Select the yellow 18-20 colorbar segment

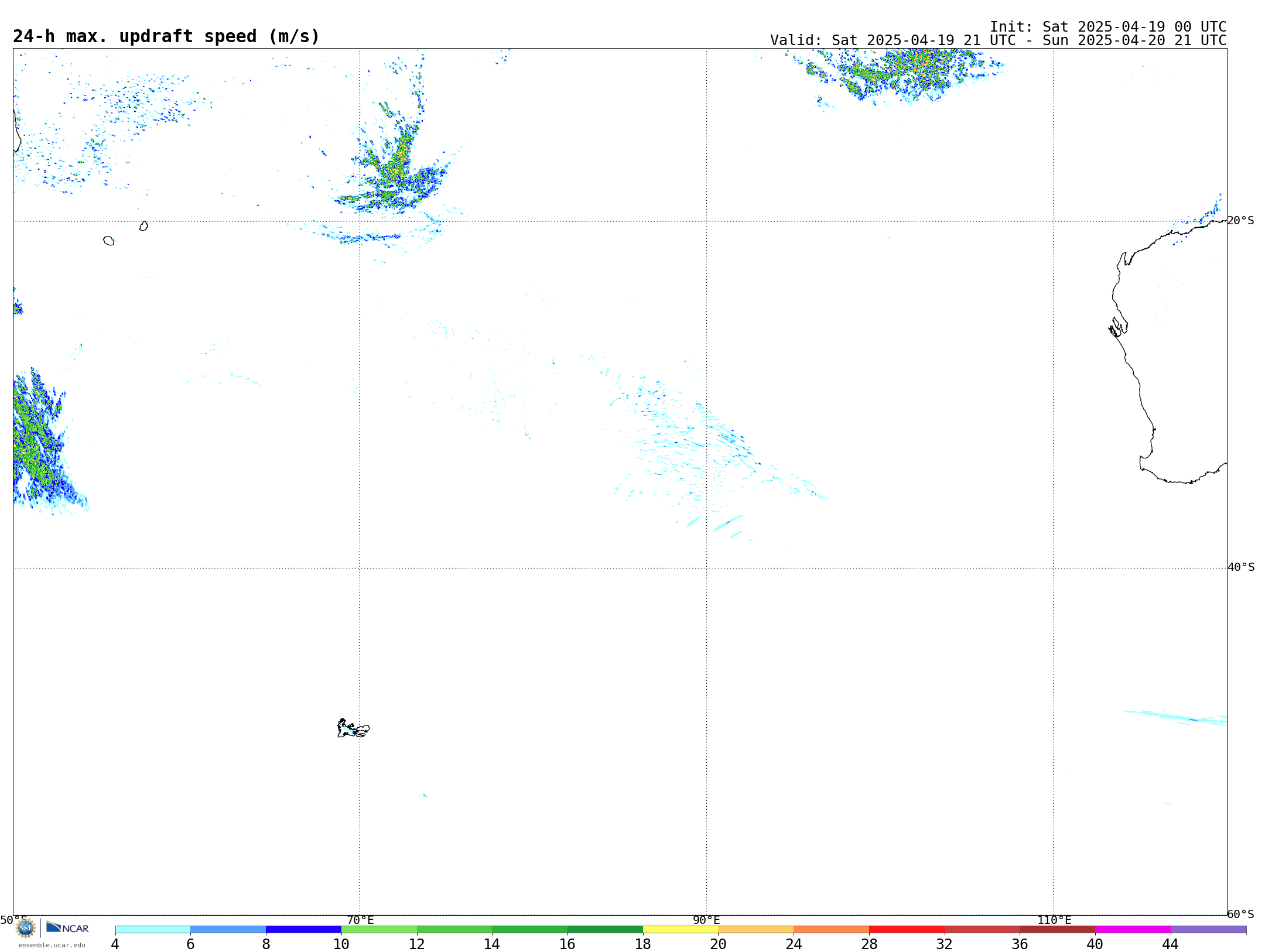pos(681,929)
